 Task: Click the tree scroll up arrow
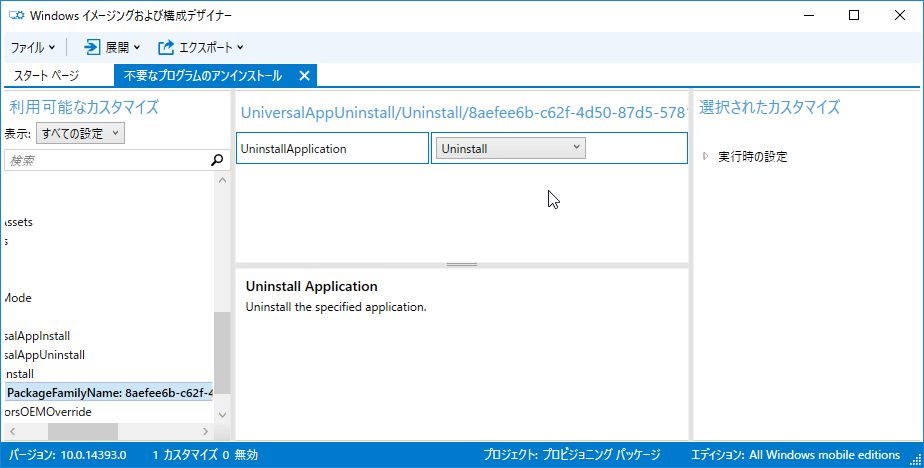coord(222,180)
